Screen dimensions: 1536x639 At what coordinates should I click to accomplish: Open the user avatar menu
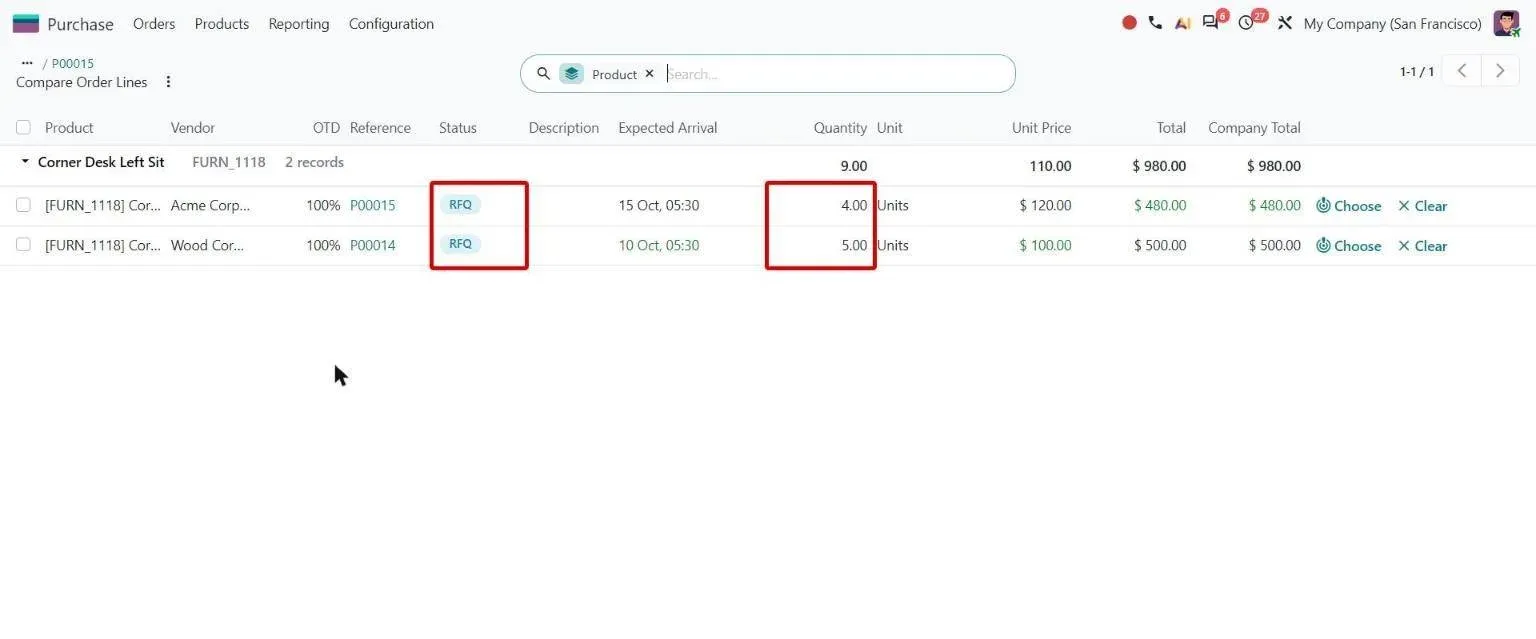1506,23
